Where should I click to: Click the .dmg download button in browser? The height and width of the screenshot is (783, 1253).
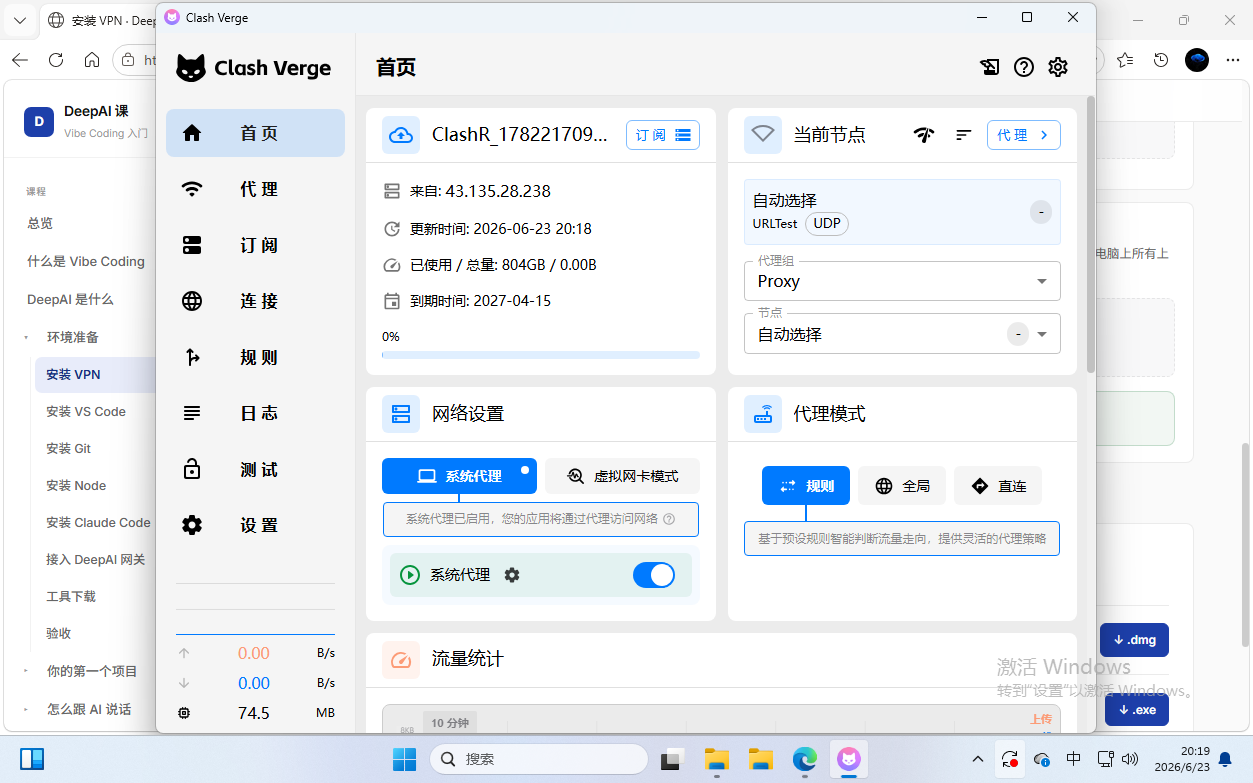1134,640
